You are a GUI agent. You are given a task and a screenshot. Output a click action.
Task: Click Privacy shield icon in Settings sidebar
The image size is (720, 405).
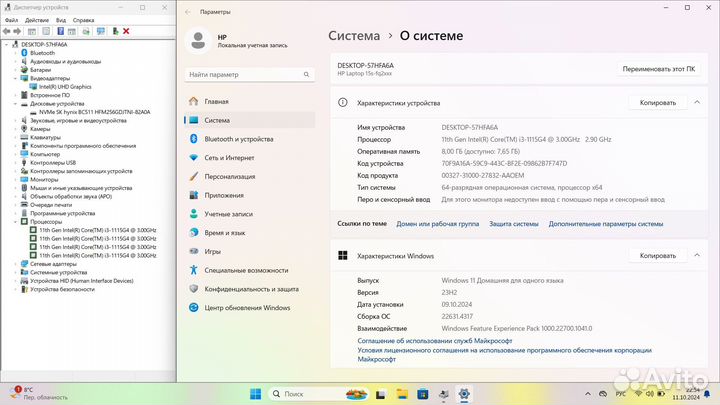pos(194,289)
